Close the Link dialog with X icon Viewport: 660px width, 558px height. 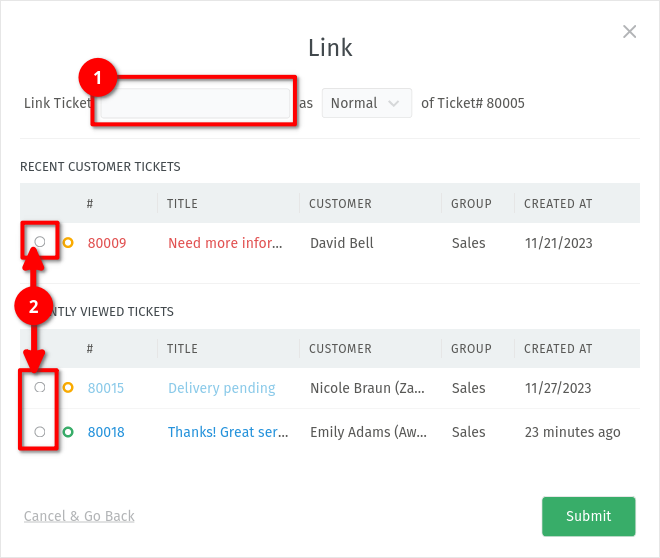629,32
